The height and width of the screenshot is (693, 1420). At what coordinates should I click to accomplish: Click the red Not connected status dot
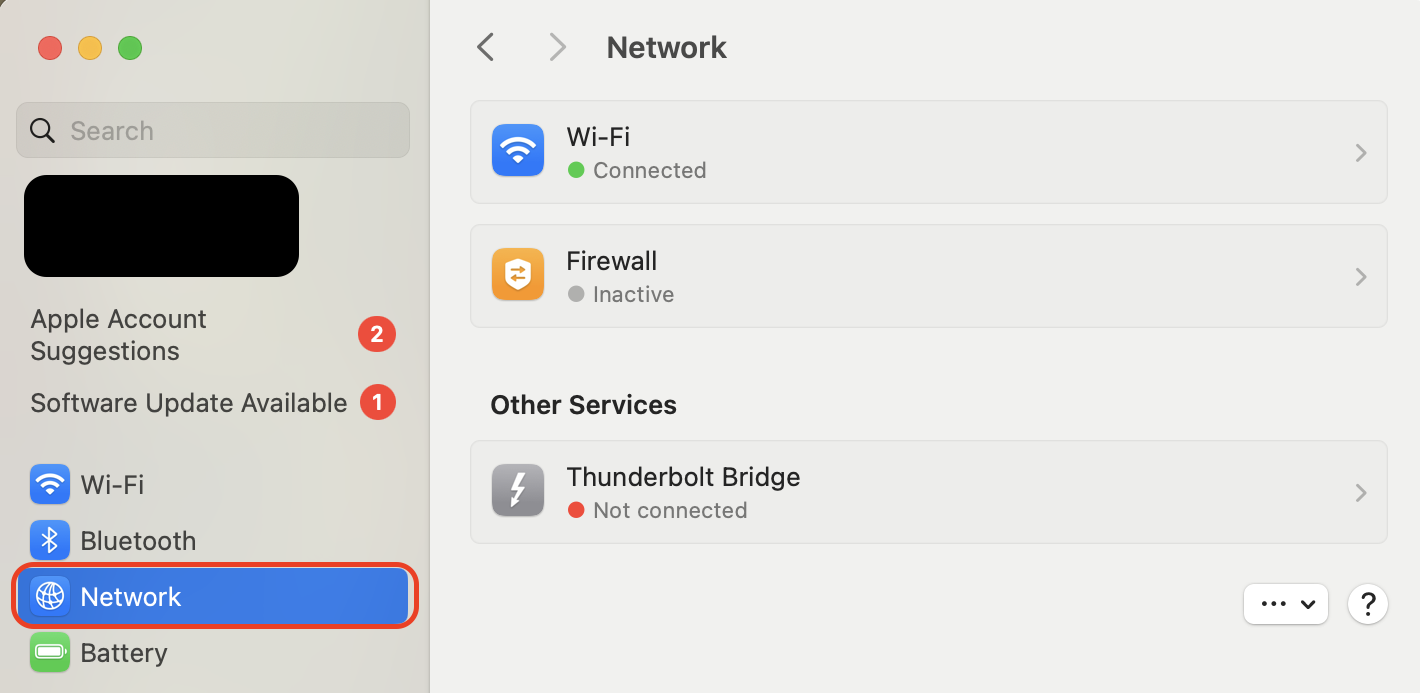tap(576, 510)
